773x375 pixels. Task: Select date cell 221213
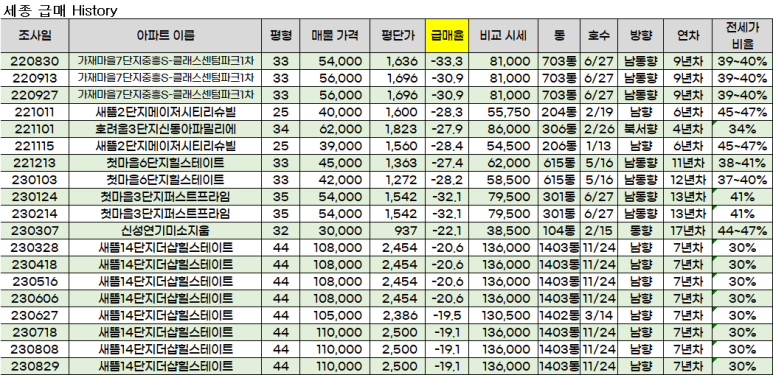tap(35, 163)
